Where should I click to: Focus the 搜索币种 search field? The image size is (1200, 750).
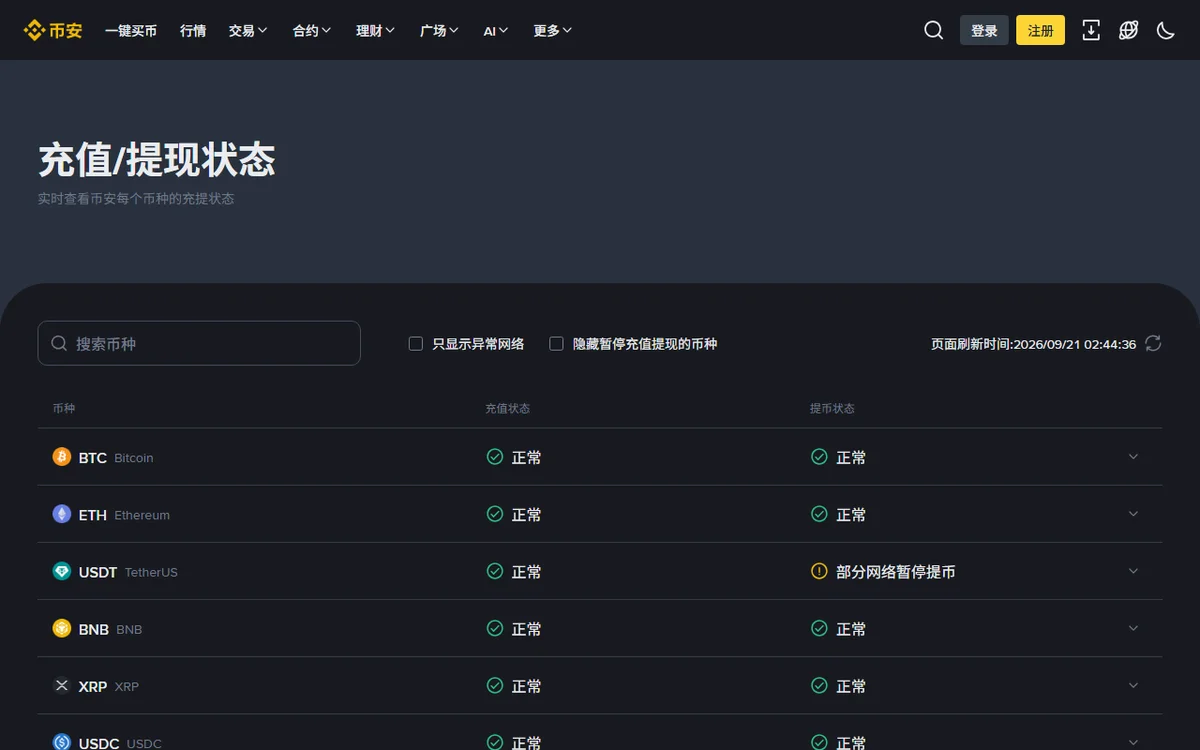199,343
